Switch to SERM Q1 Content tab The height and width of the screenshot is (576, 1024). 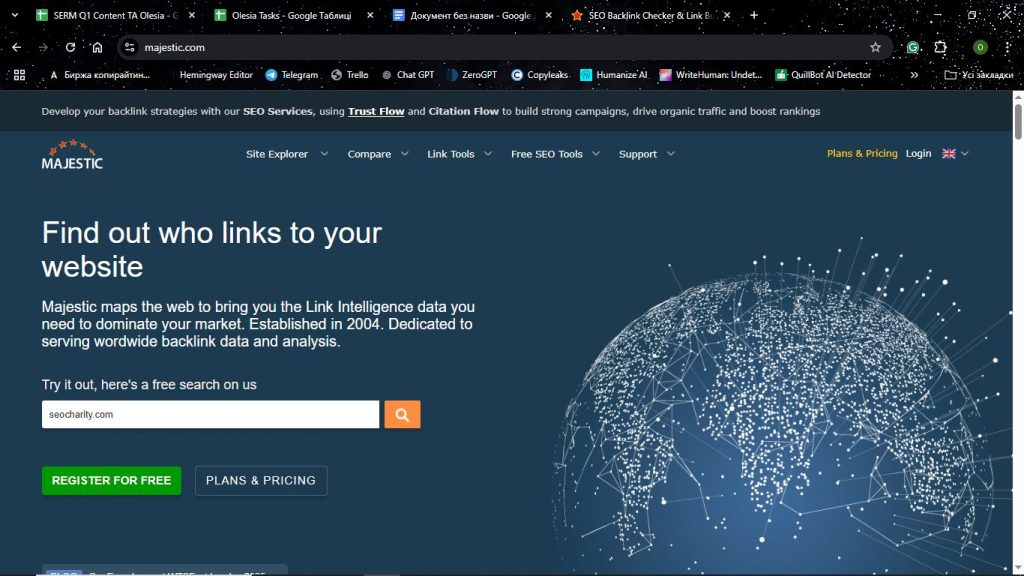click(x=108, y=16)
